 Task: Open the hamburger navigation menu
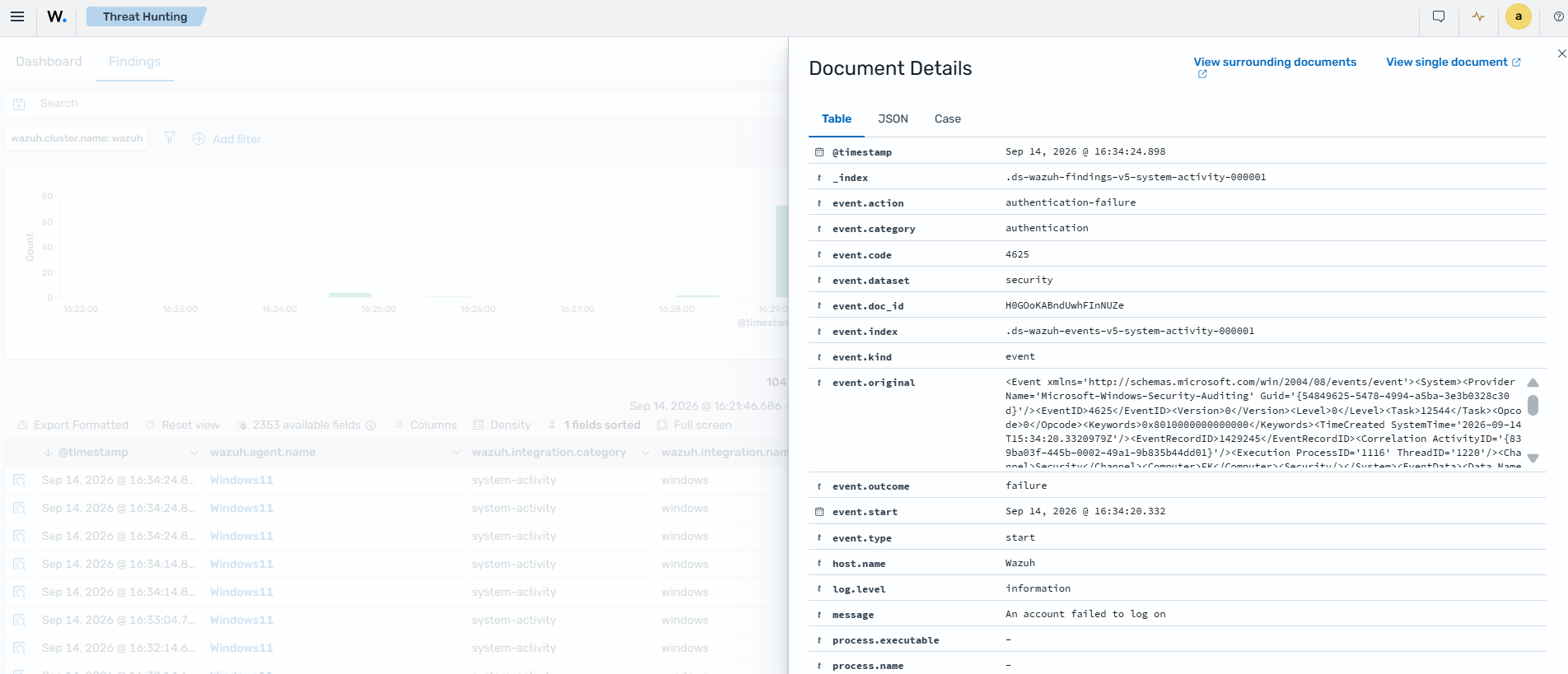click(17, 16)
